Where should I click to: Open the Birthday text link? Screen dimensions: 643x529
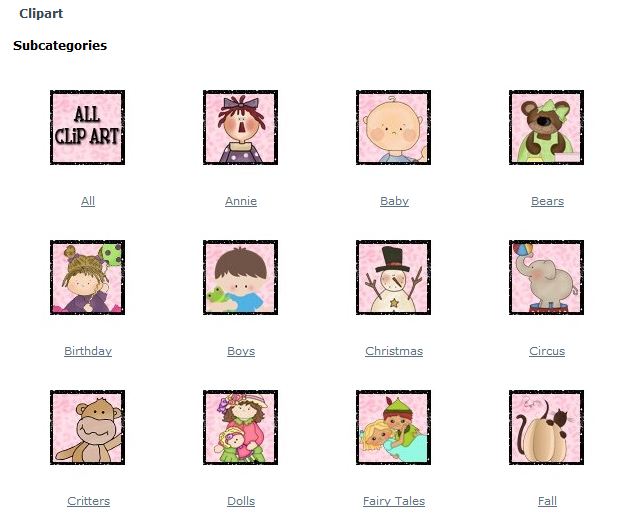[x=88, y=351]
